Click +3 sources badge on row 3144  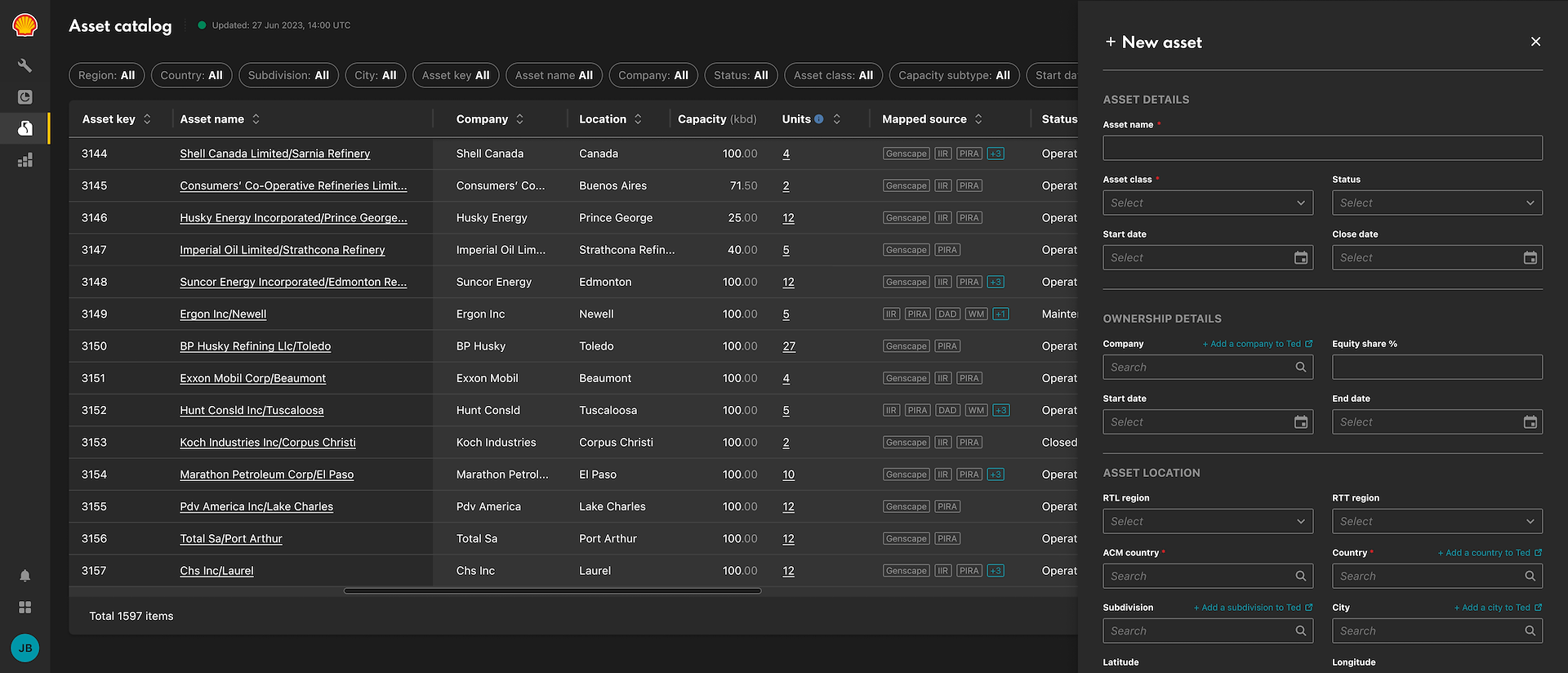click(996, 154)
